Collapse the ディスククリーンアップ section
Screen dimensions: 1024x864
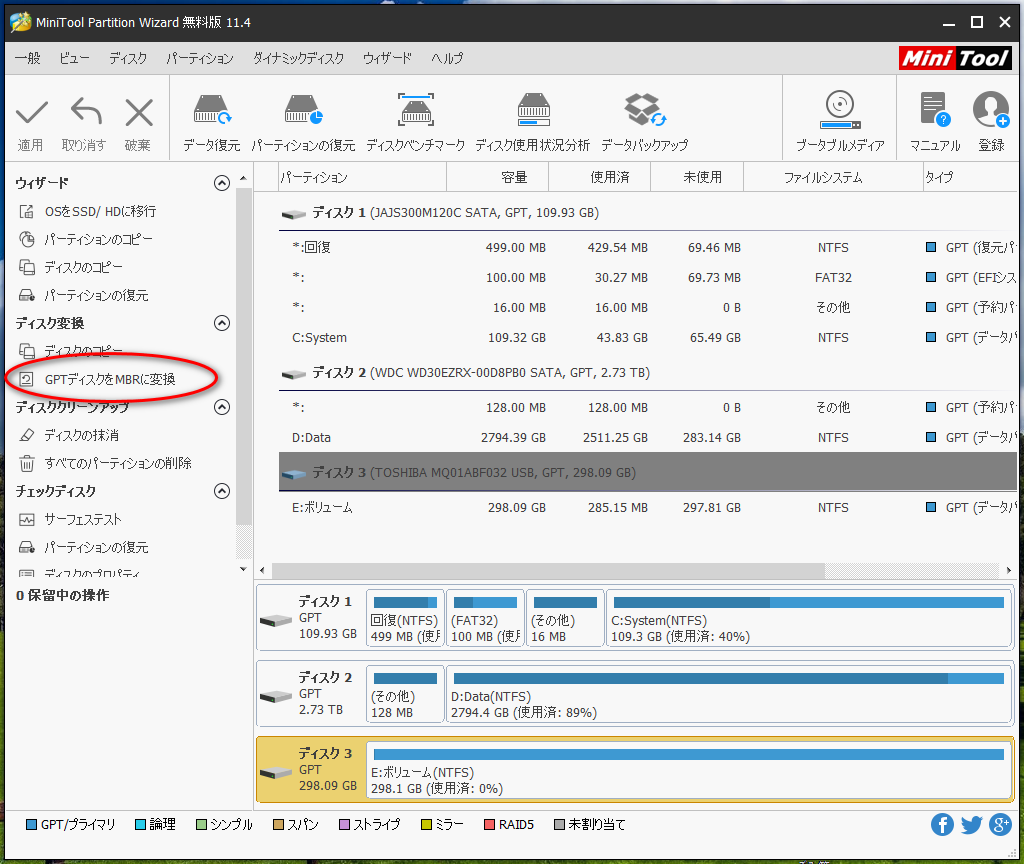222,407
